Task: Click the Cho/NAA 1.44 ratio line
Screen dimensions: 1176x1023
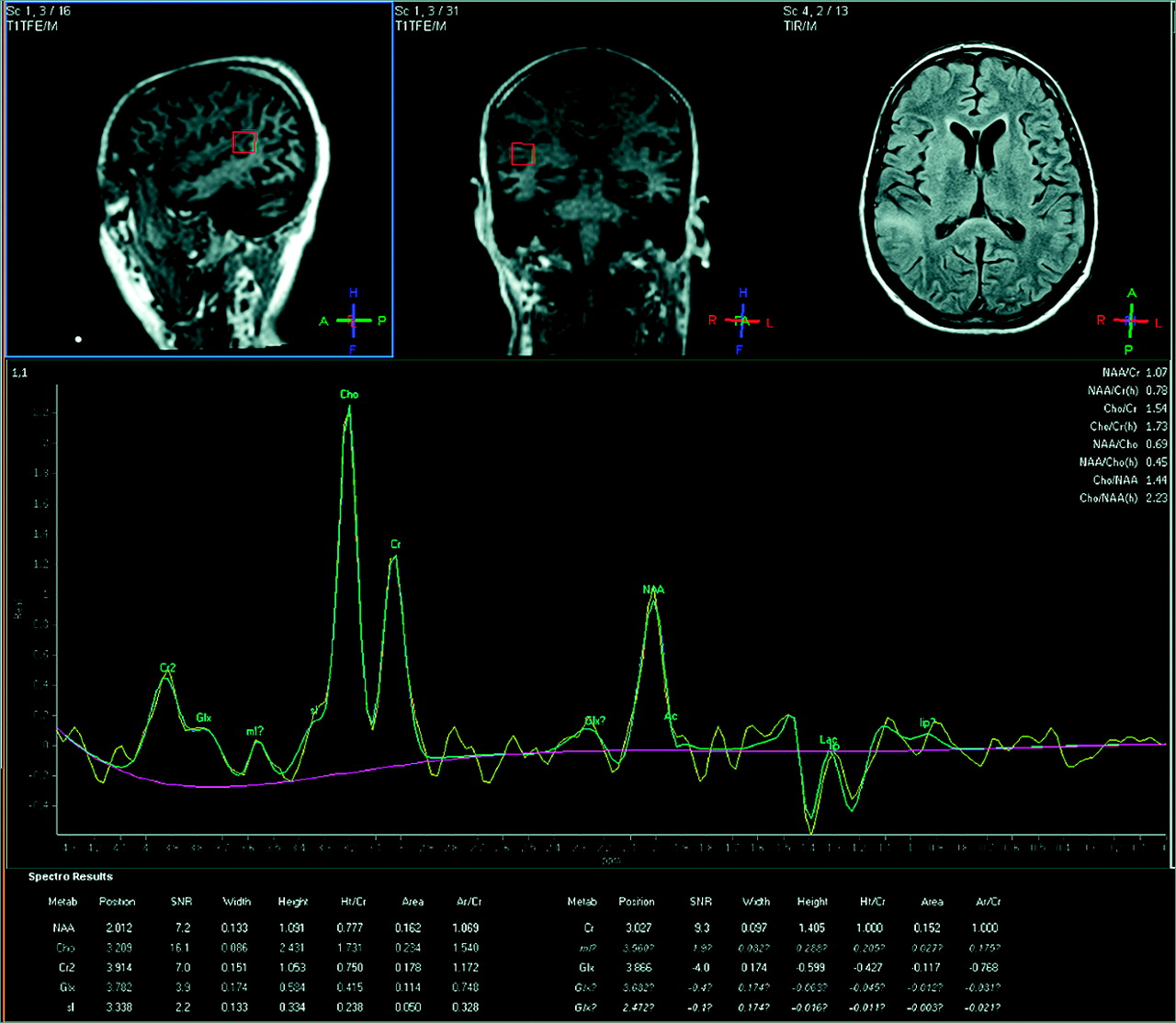Action: tap(1130, 480)
